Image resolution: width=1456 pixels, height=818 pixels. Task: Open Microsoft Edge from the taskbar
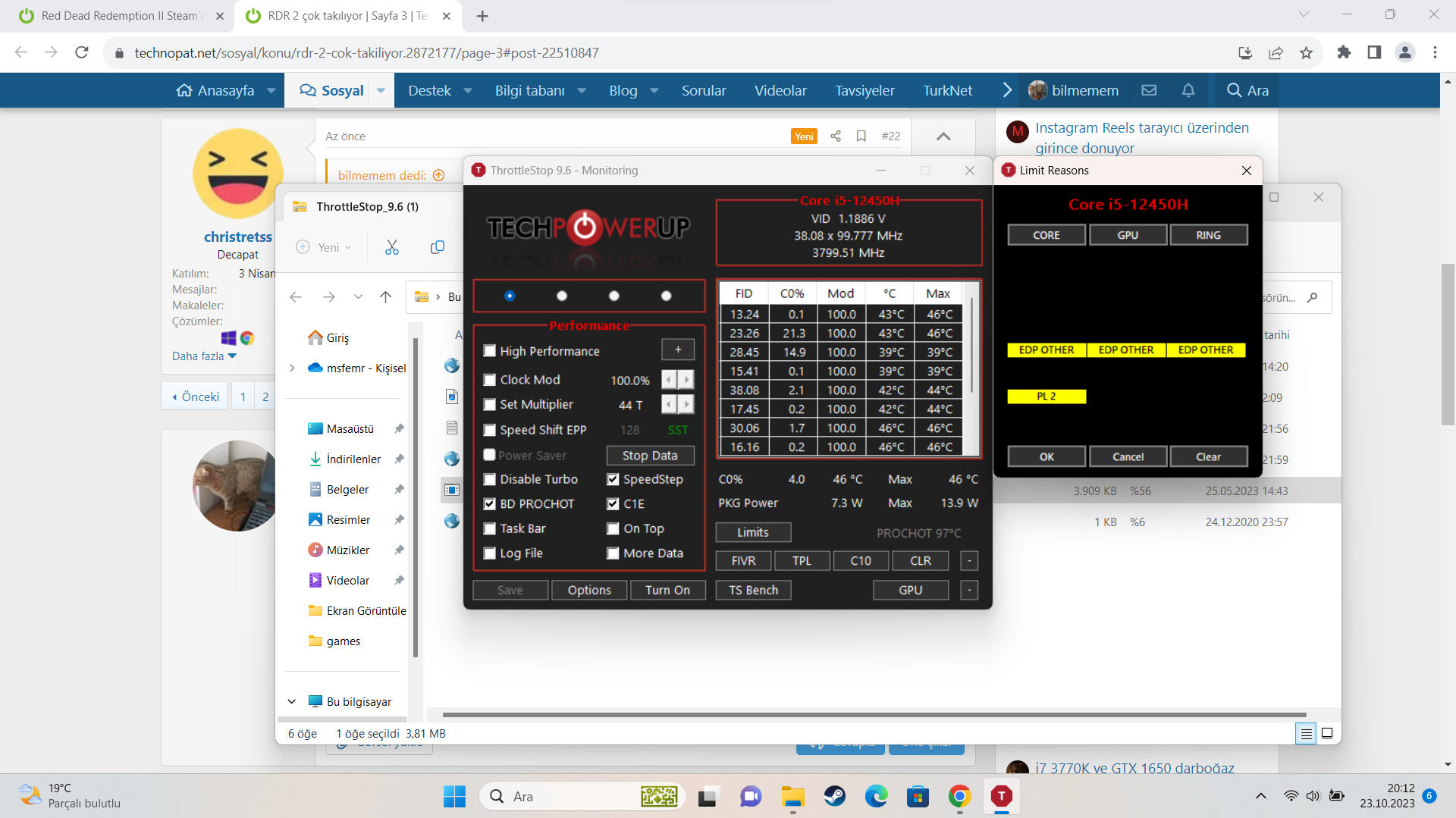point(877,796)
